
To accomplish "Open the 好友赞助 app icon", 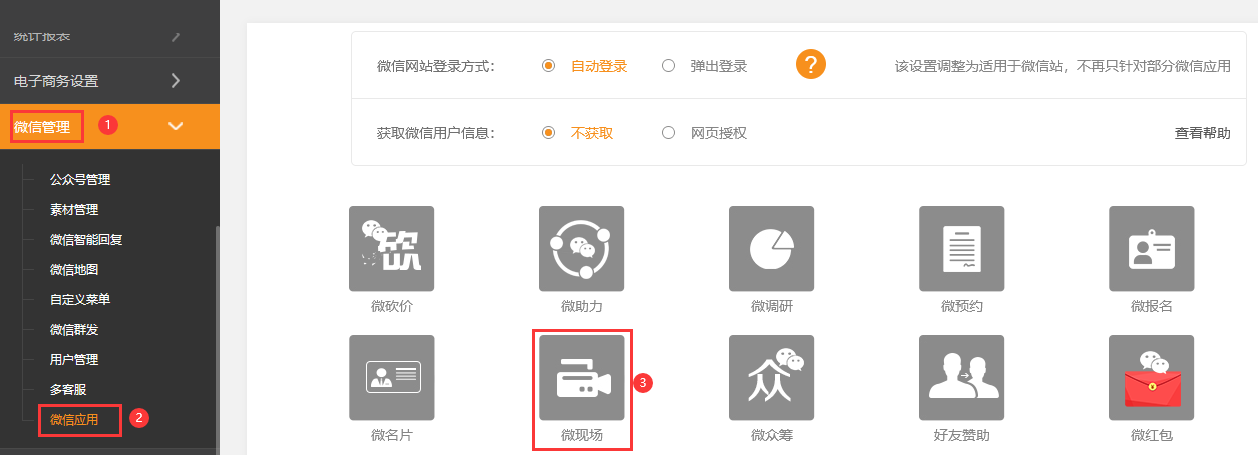I will (961, 377).
